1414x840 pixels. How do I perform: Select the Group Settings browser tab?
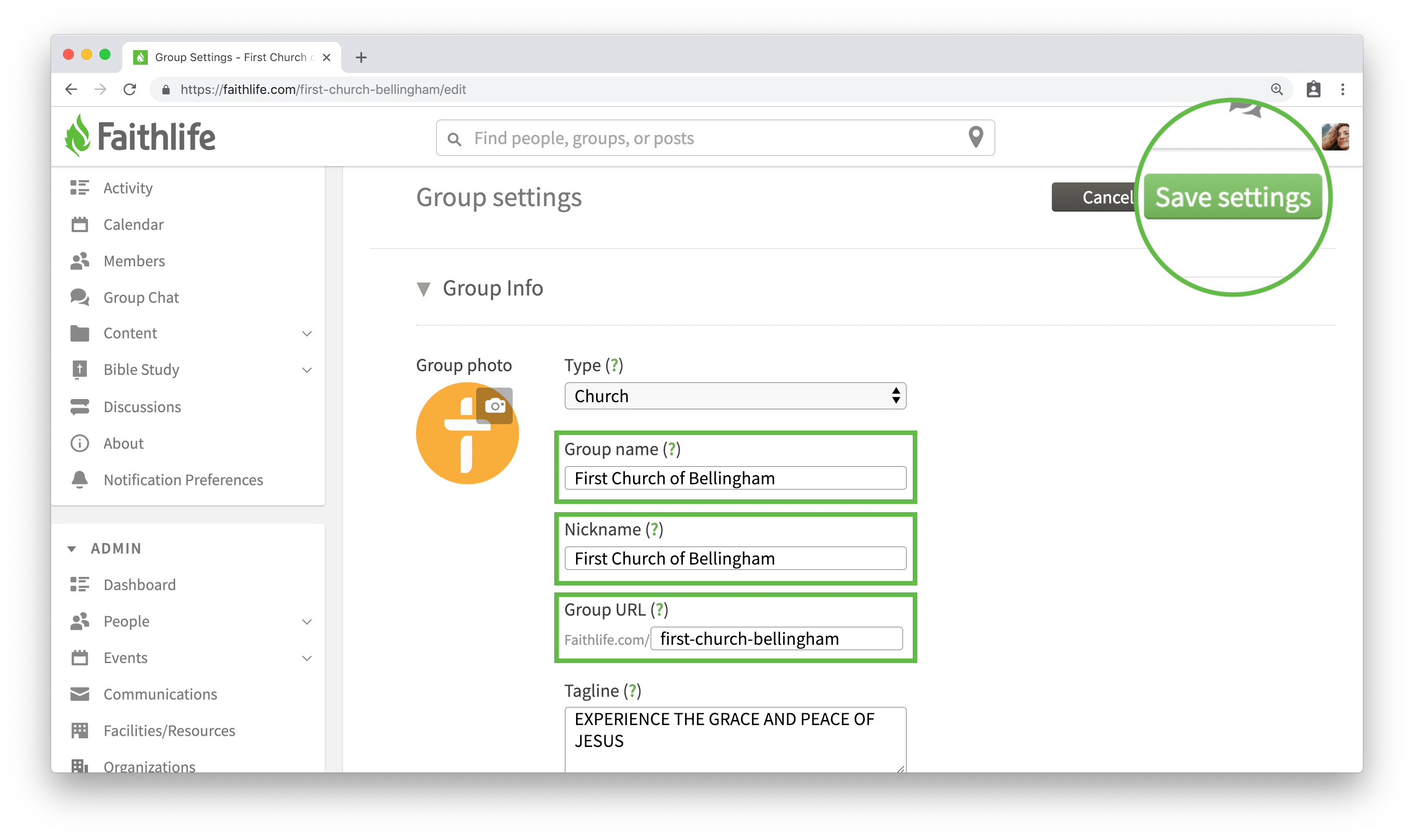click(232, 57)
